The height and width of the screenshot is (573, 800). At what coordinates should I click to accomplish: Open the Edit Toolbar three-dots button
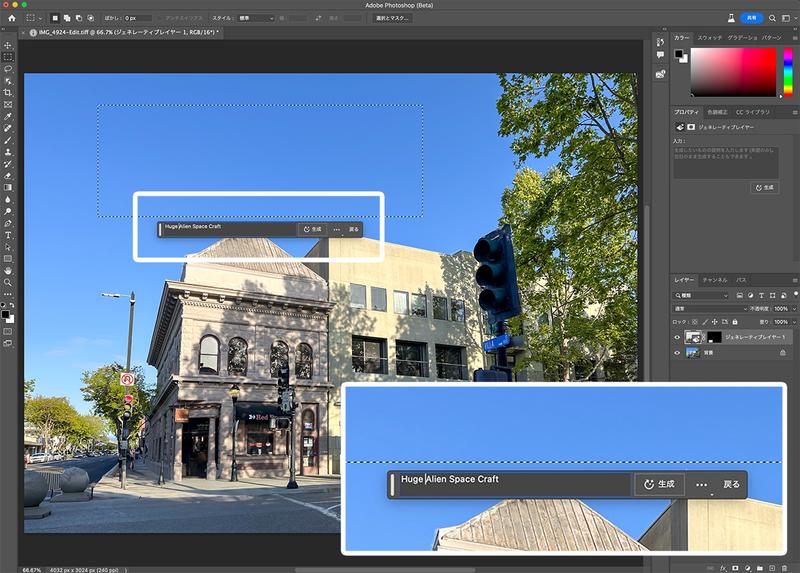click(8, 294)
